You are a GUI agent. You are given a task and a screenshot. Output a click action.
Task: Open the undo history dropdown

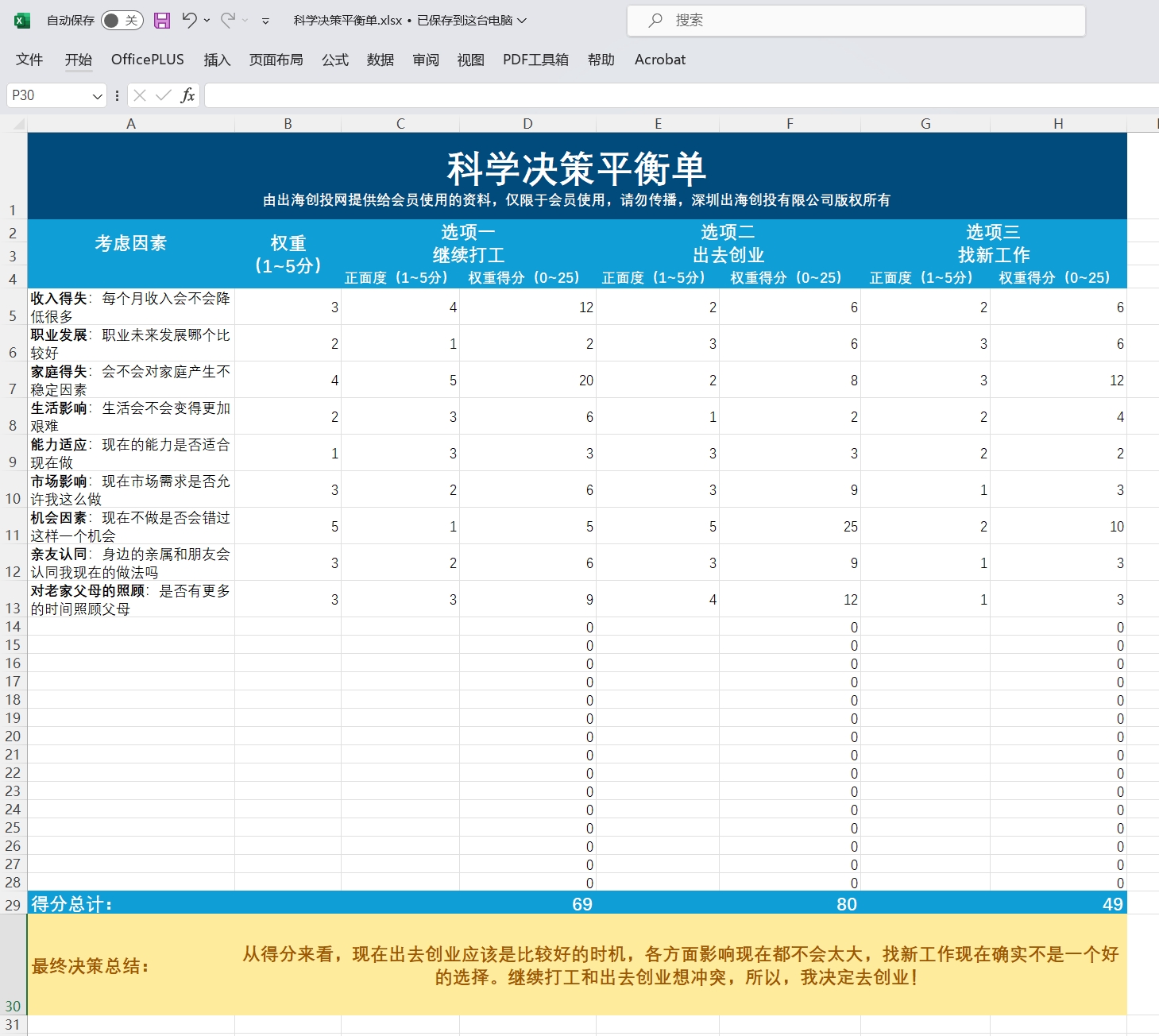207,21
